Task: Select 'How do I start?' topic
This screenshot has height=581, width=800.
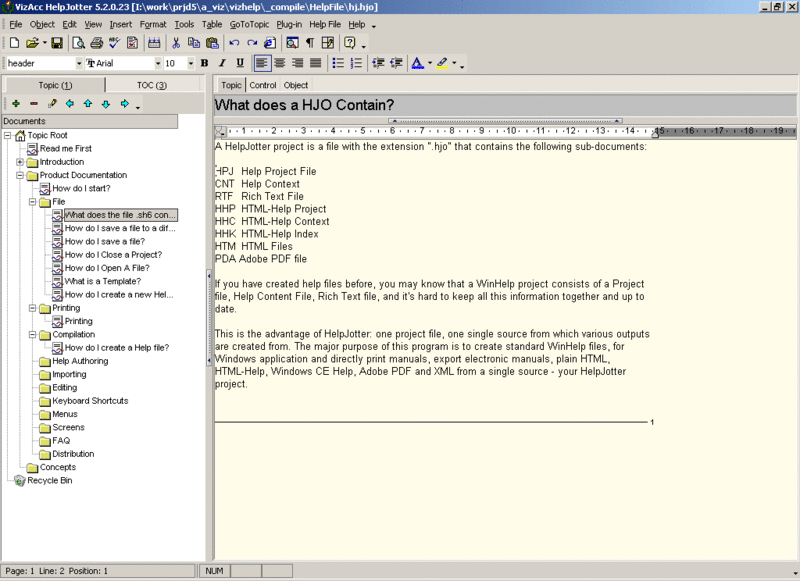Action: 81,188
